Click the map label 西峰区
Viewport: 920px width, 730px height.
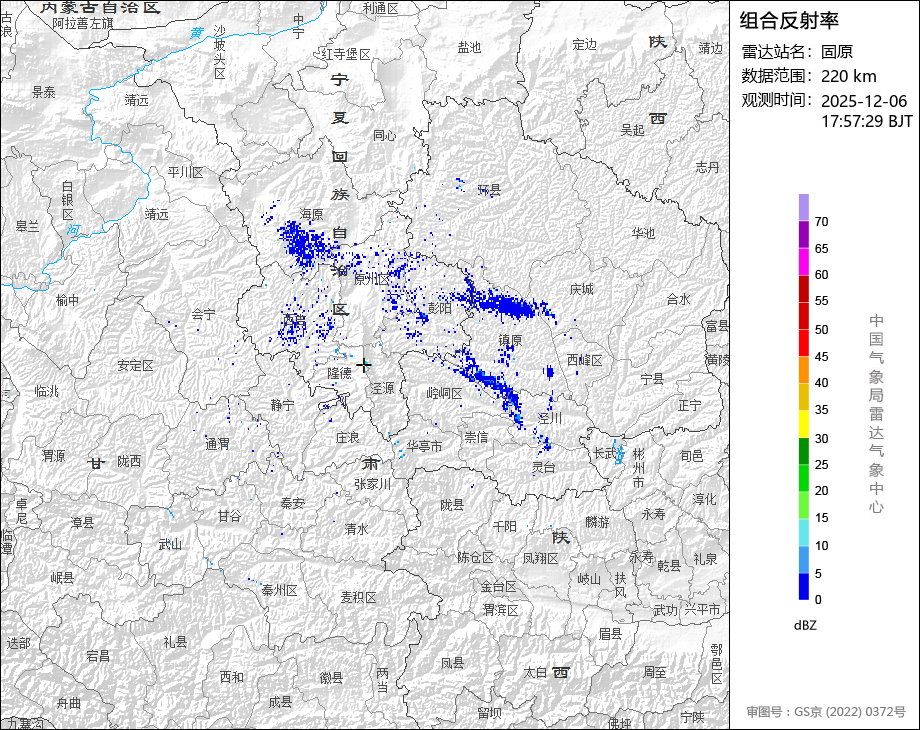pyautogui.click(x=585, y=360)
